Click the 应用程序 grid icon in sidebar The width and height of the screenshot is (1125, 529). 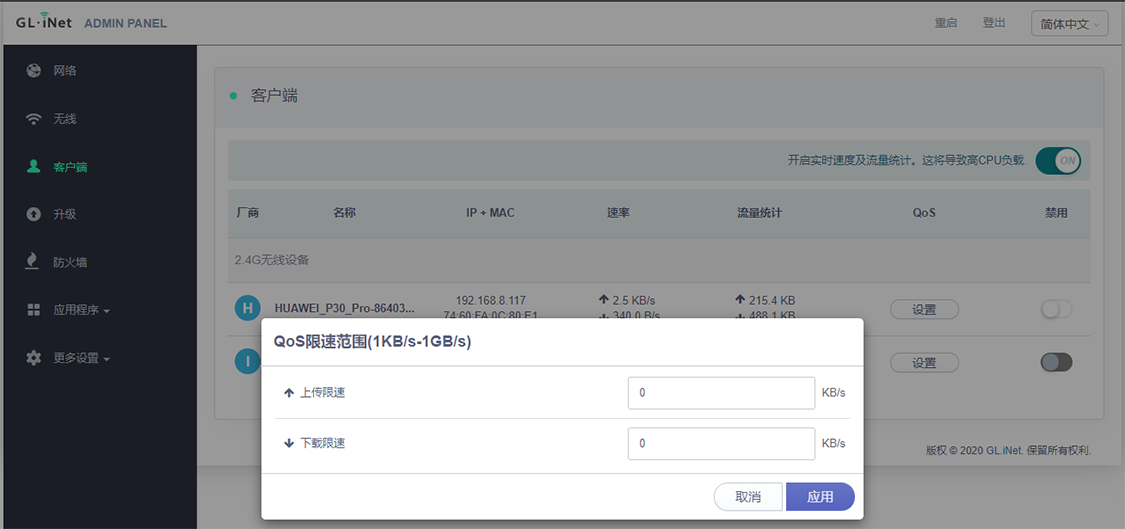tap(34, 310)
